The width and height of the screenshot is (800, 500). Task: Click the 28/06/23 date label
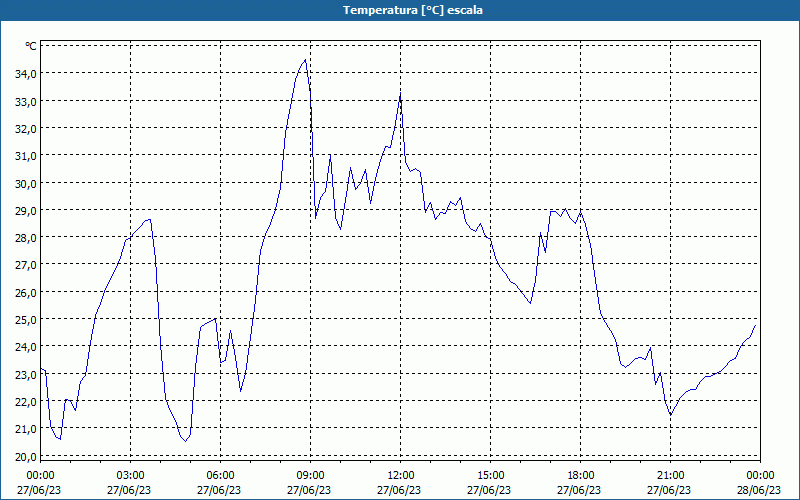point(759,490)
